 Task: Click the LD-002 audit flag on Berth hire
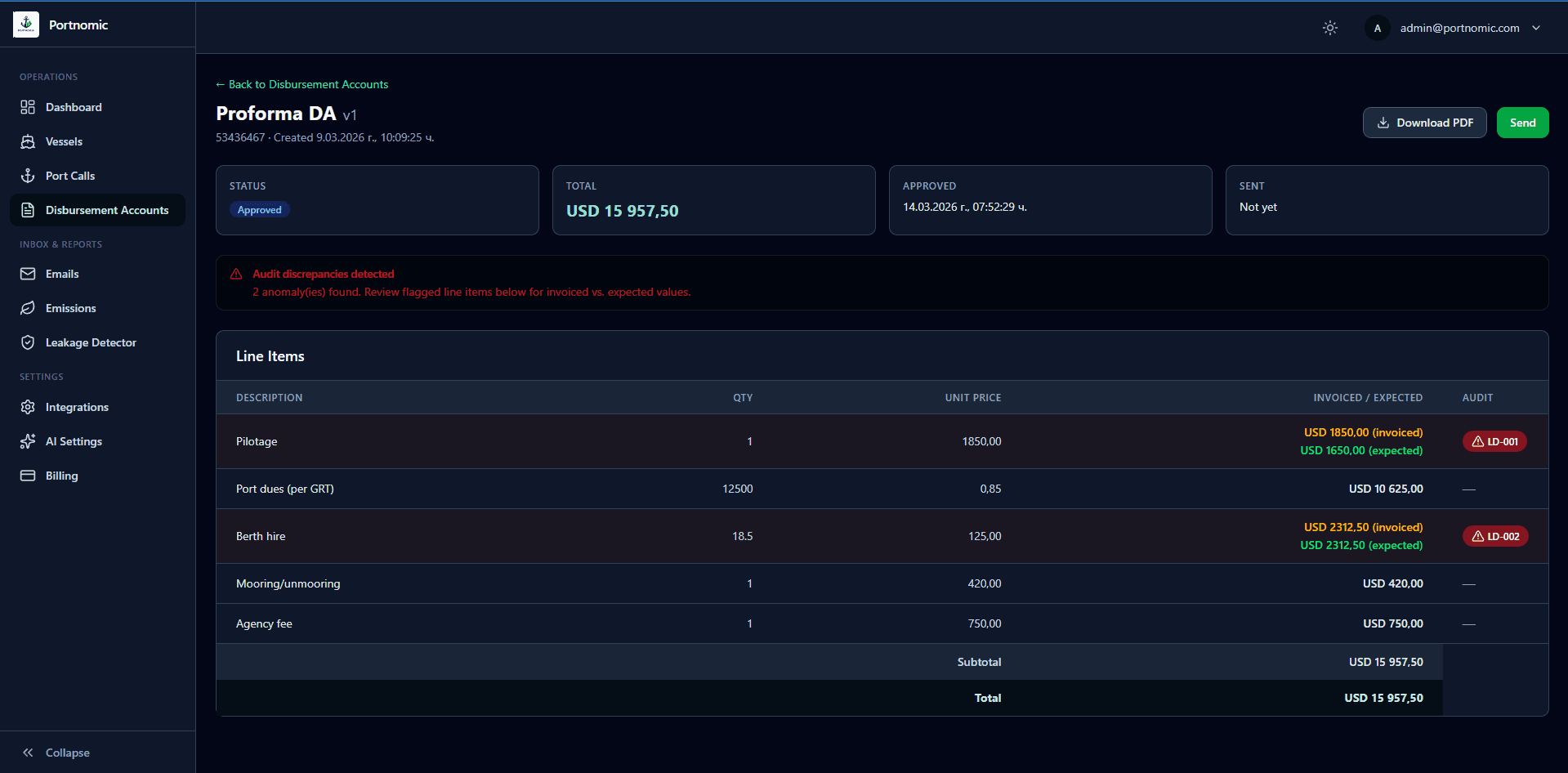[1494, 536]
